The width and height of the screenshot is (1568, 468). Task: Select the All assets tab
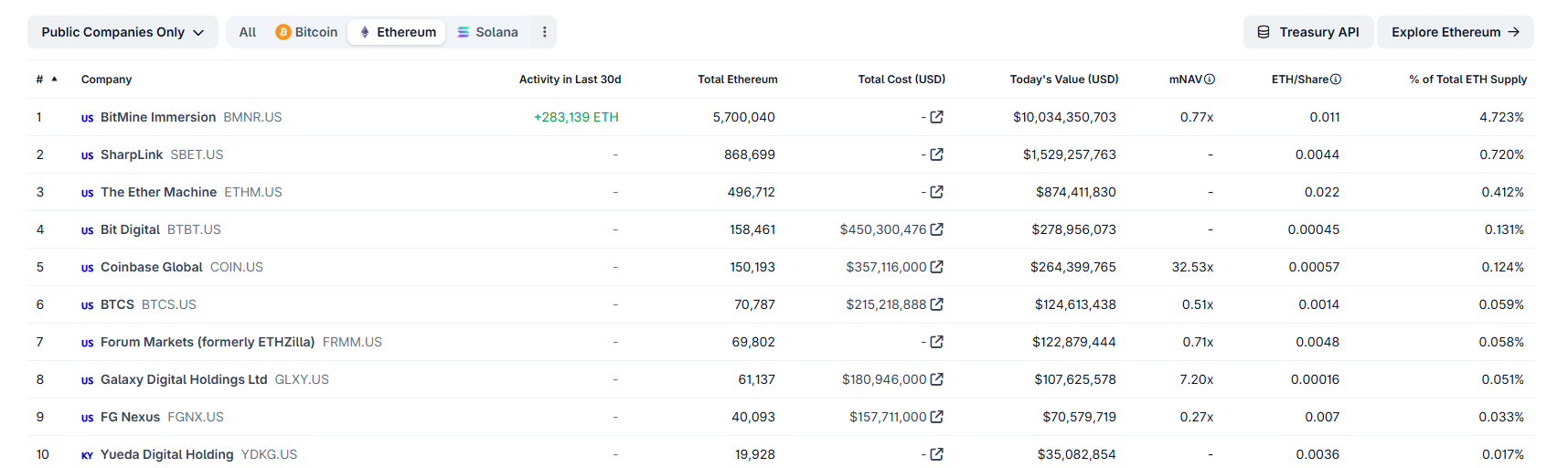(x=248, y=32)
